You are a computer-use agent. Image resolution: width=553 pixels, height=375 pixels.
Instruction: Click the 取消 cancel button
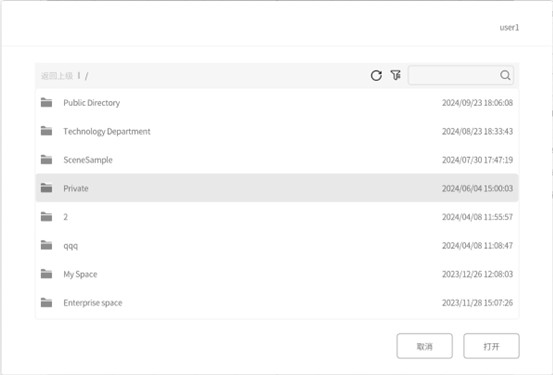(x=425, y=346)
